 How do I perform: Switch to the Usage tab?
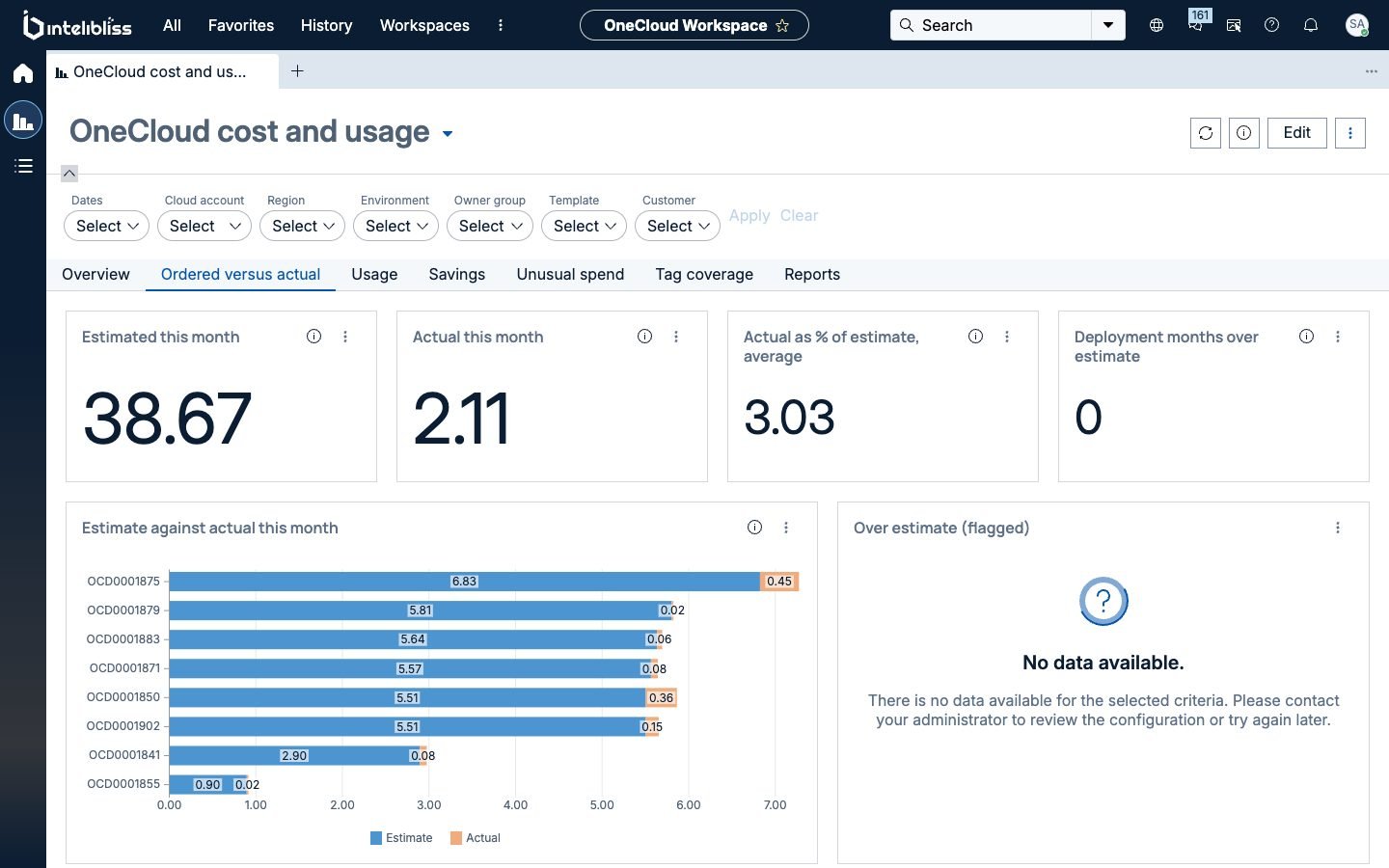374,275
